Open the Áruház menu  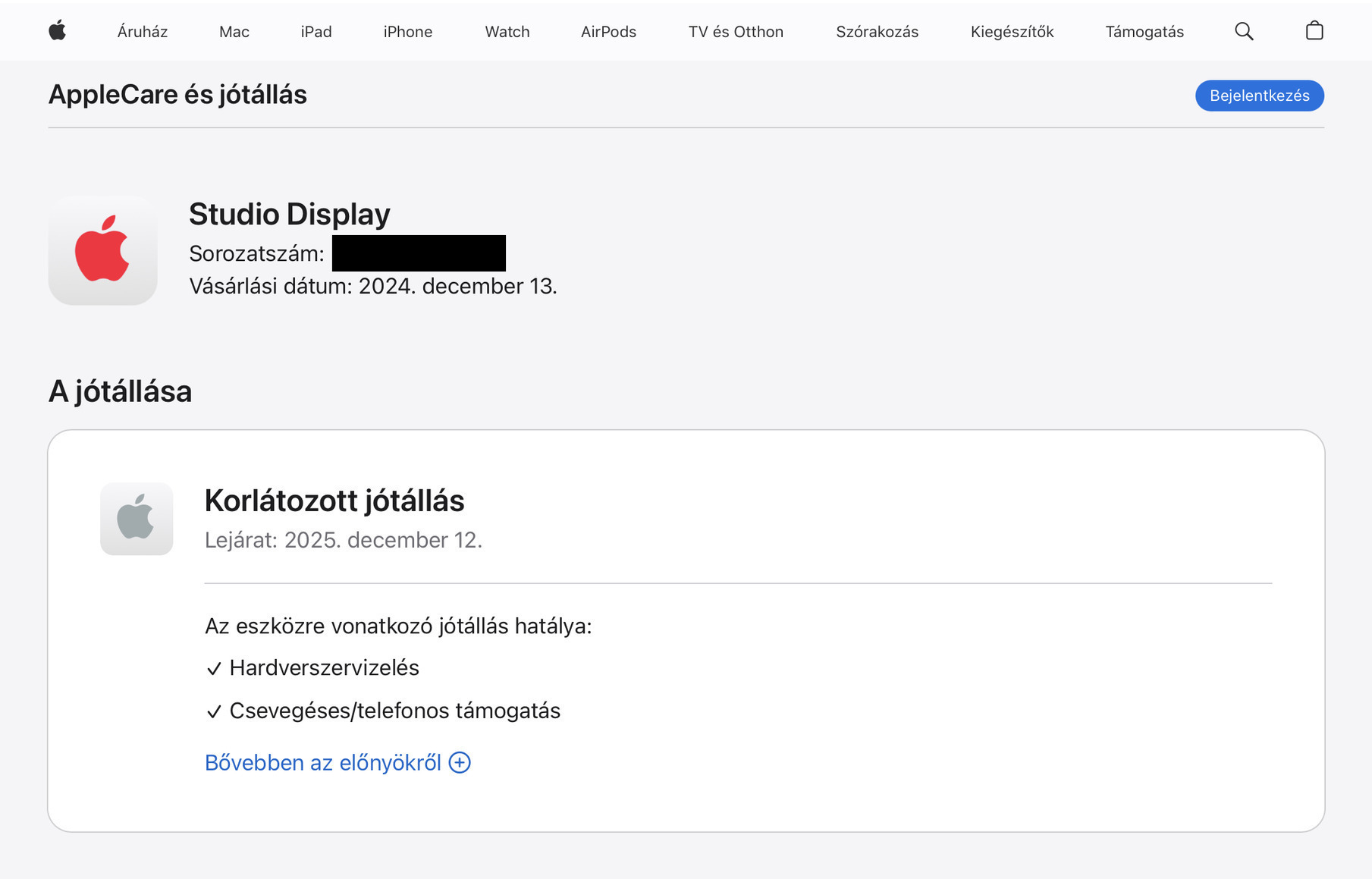(x=143, y=32)
